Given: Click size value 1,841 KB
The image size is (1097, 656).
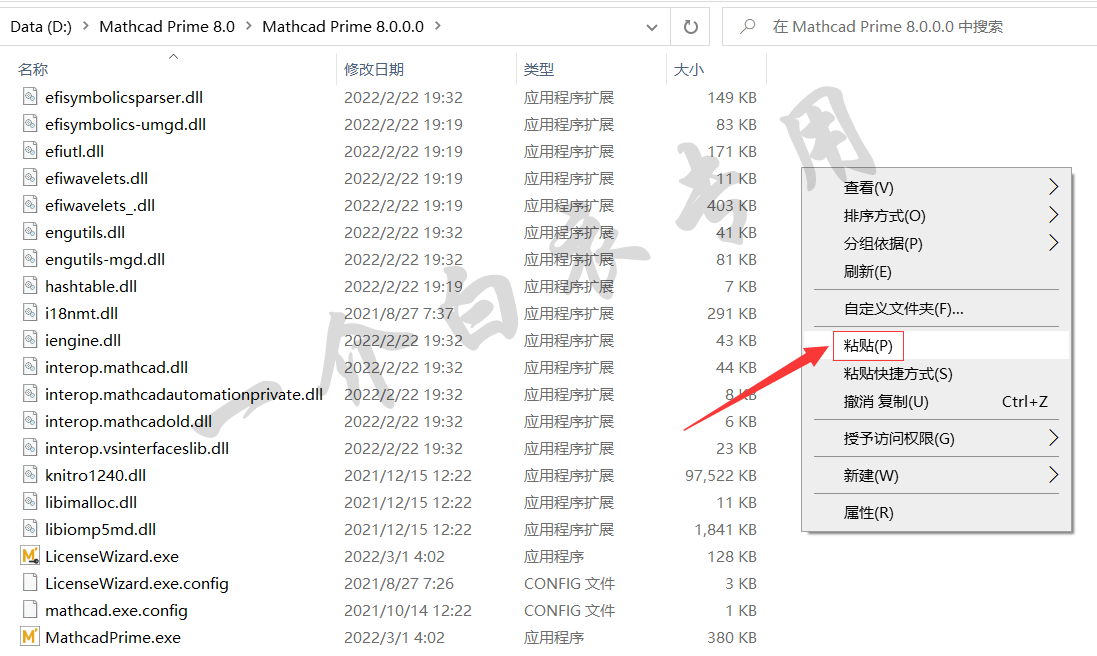Looking at the screenshot, I should (726, 529).
